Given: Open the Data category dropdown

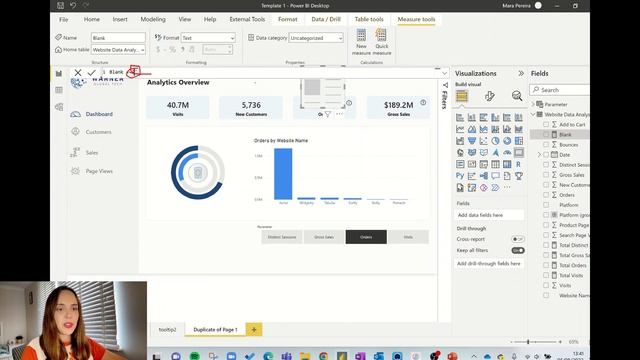Looking at the screenshot, I should [x=316, y=38].
